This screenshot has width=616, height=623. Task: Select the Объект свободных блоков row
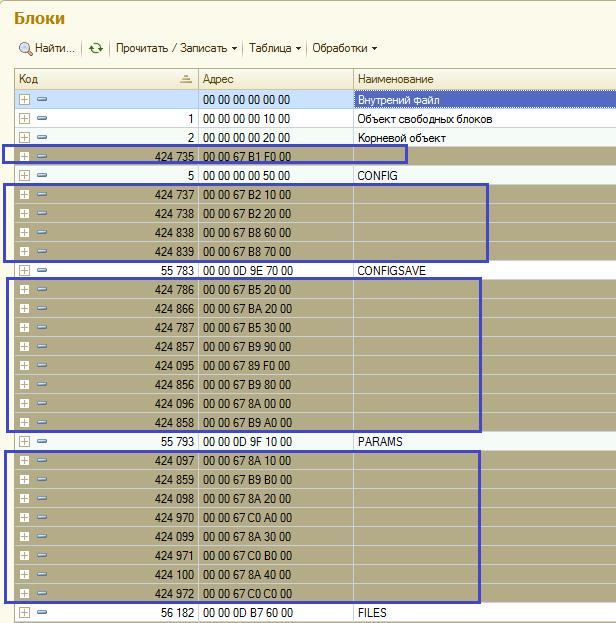coord(484,119)
